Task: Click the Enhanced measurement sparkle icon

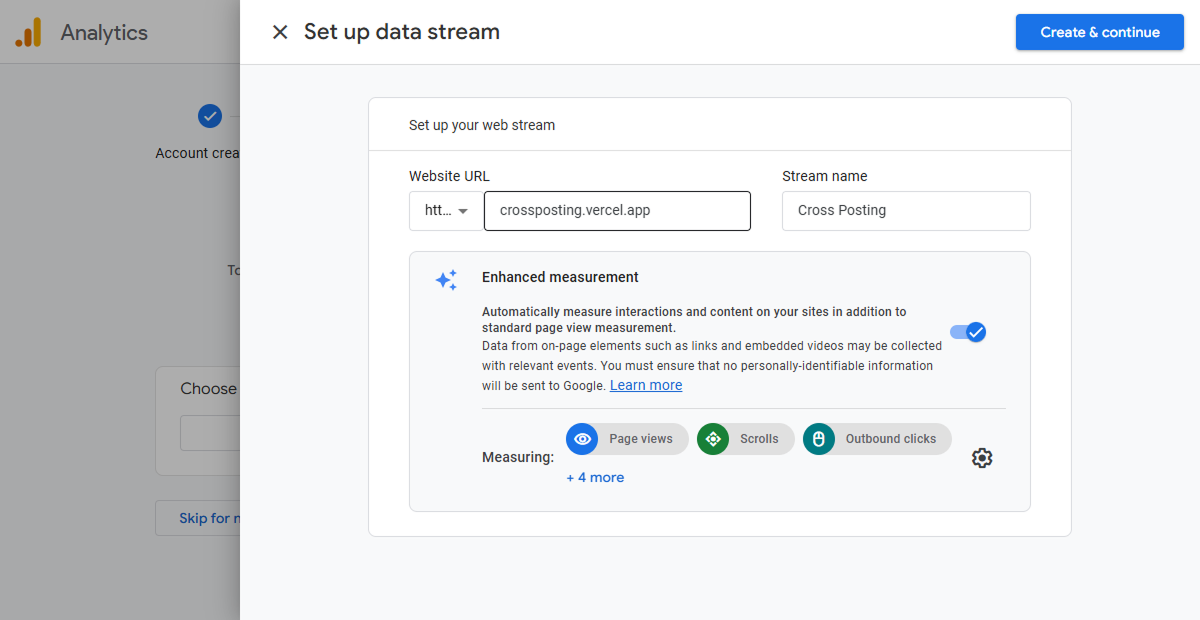Action: click(x=446, y=280)
